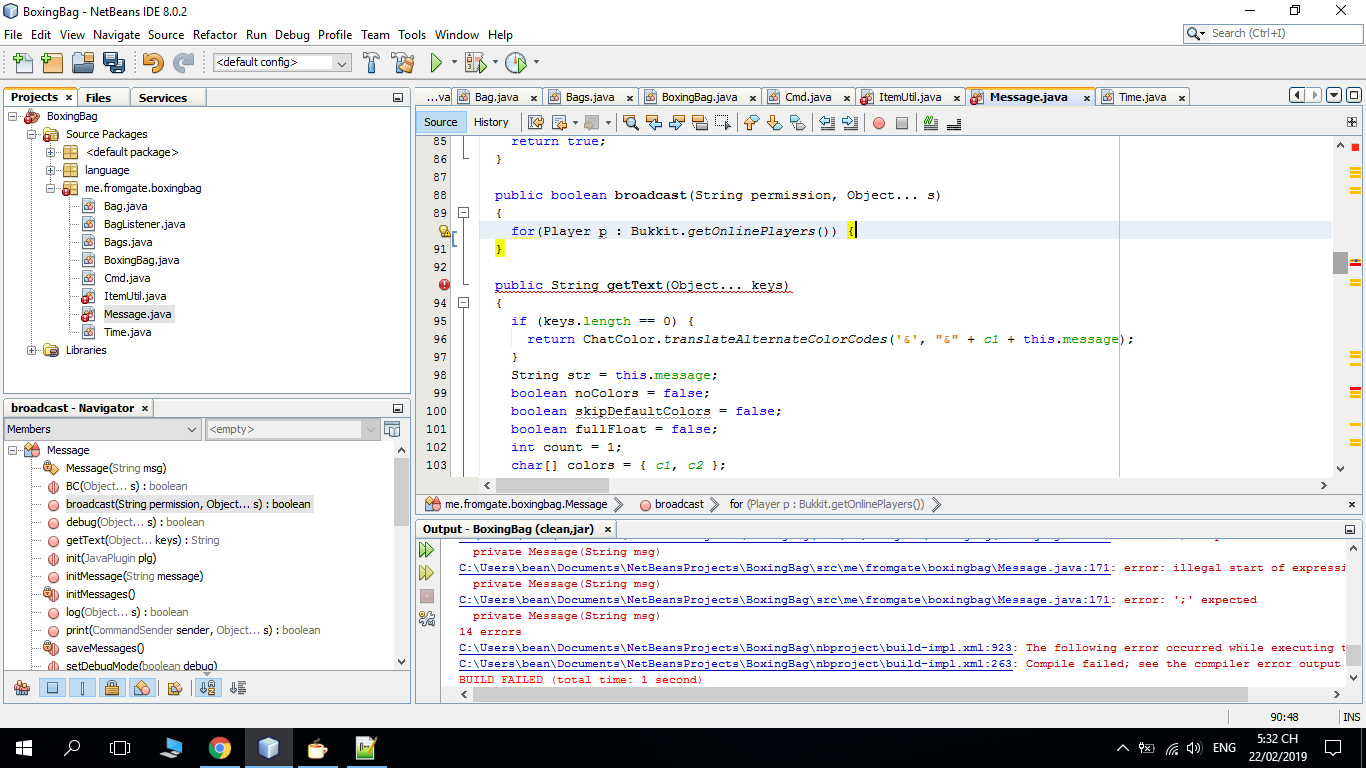The image size is (1366, 768).
Task: Click the Save All icon
Action: (113, 62)
